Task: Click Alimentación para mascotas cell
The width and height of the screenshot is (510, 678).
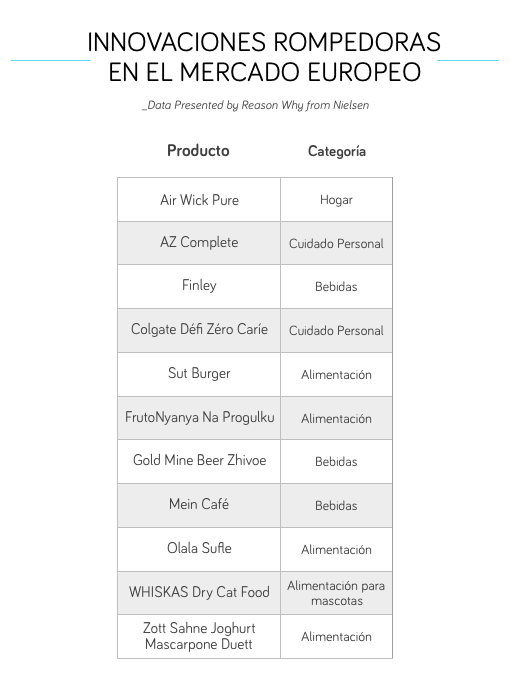Action: pyautogui.click(x=337, y=593)
